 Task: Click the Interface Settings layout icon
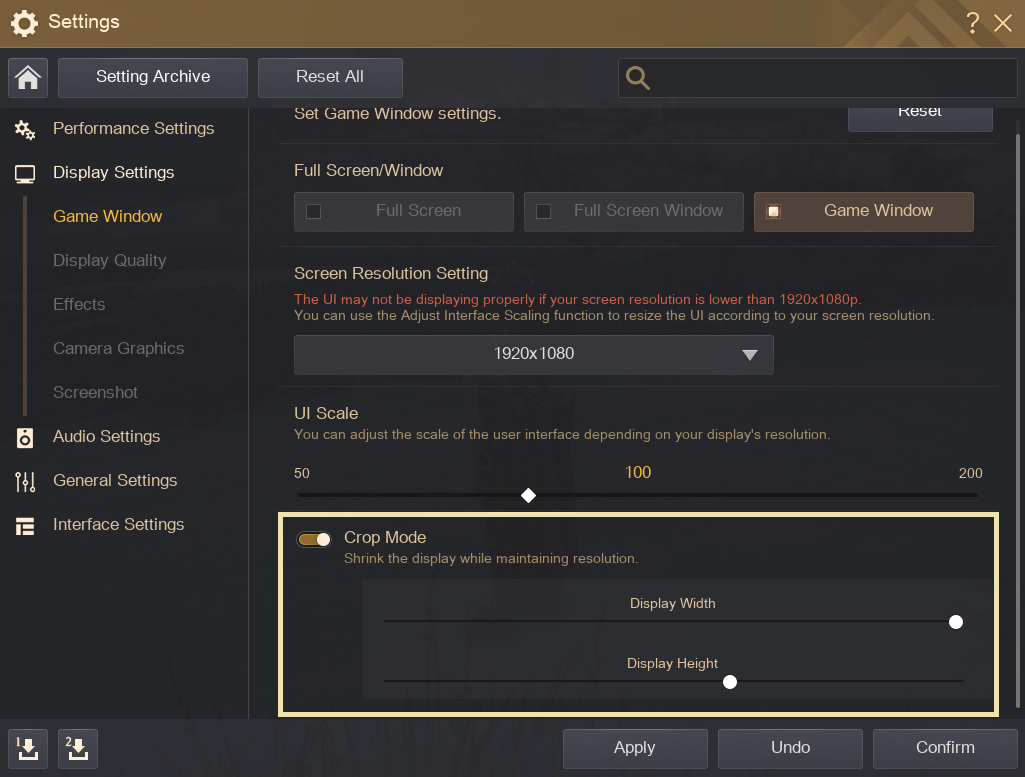click(25, 526)
